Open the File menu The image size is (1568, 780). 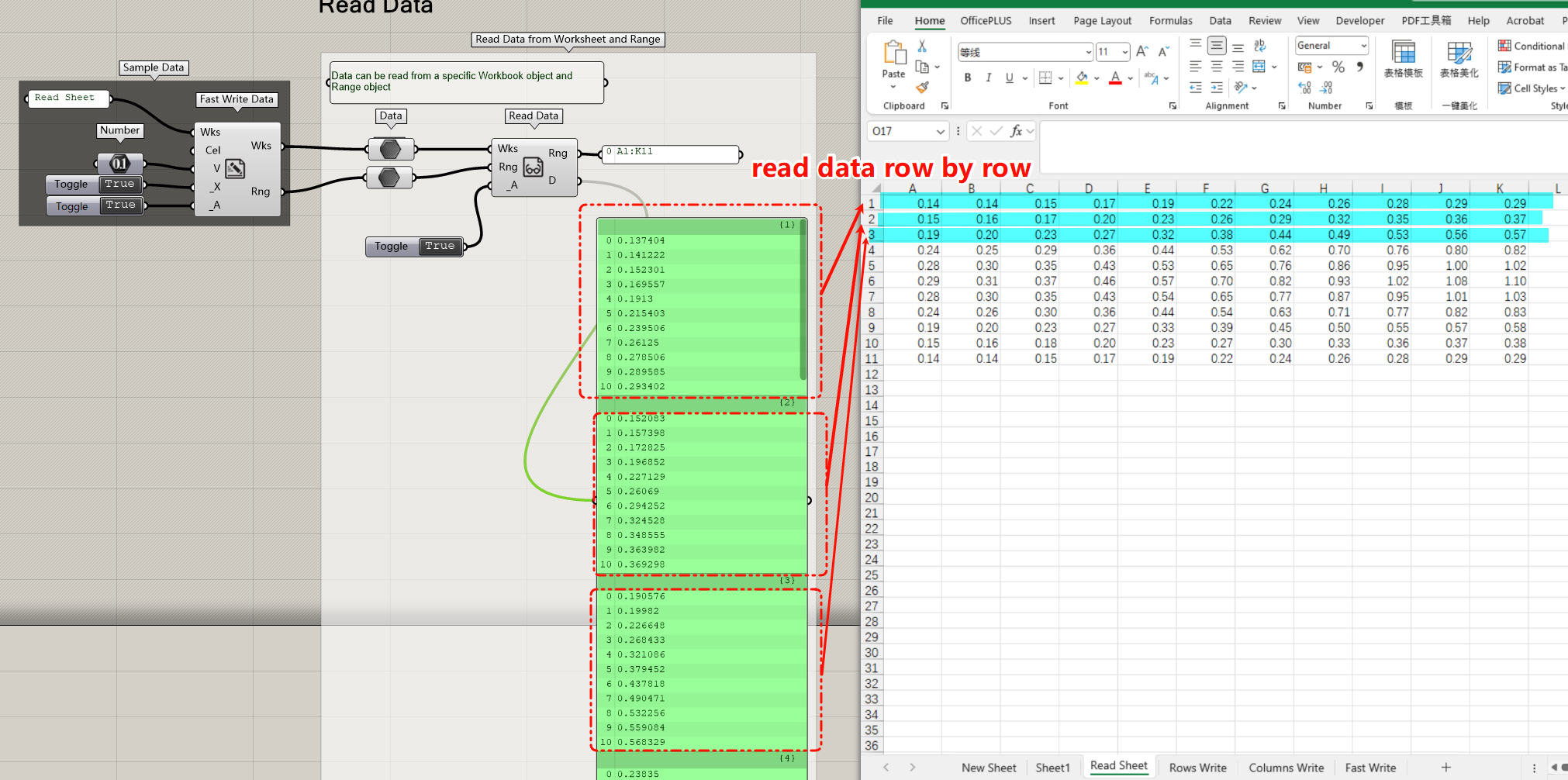(x=885, y=21)
